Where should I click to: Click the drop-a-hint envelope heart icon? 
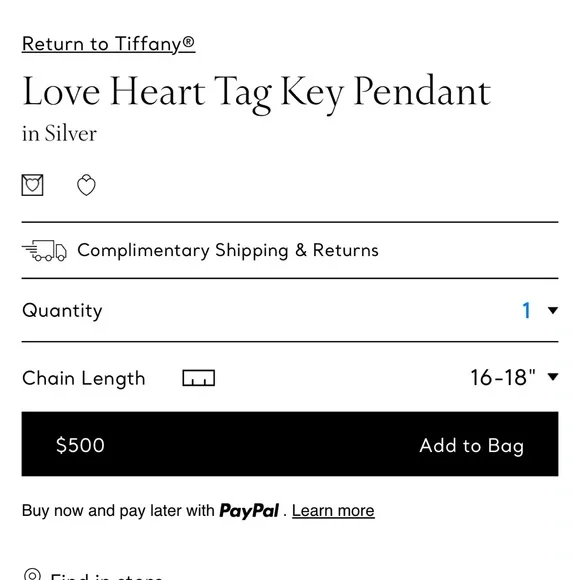[33, 185]
